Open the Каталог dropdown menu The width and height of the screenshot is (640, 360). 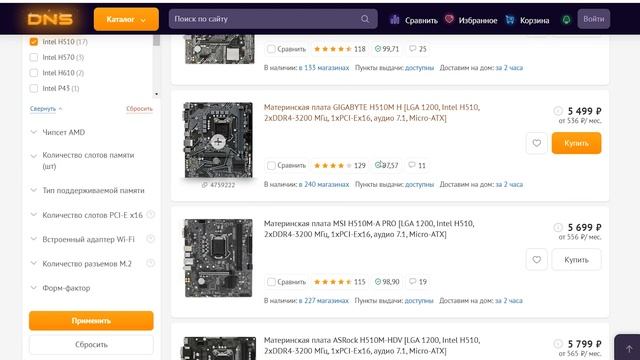[126, 19]
